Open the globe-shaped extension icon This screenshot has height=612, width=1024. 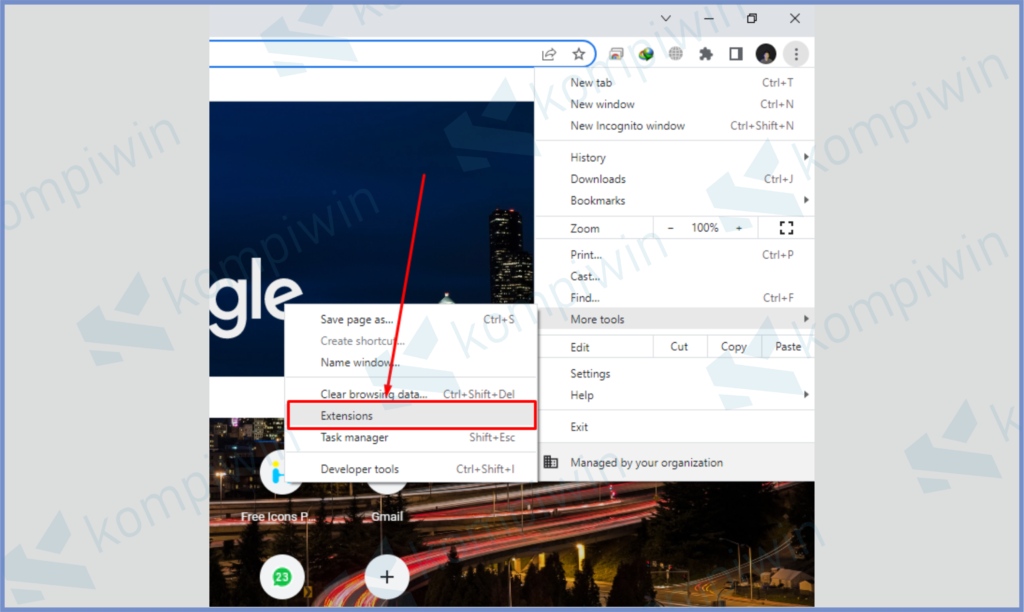click(x=675, y=53)
